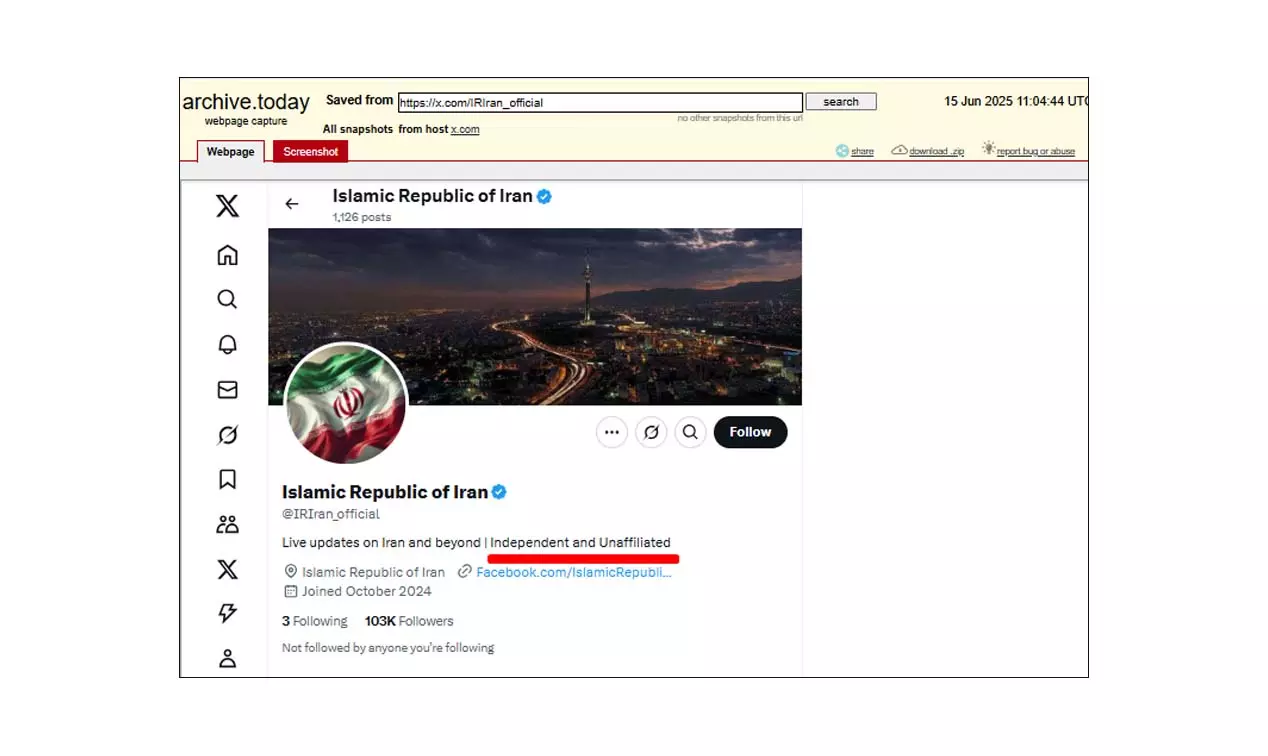
Task: Open the Bookmarks icon in sidebar
Action: point(227,479)
